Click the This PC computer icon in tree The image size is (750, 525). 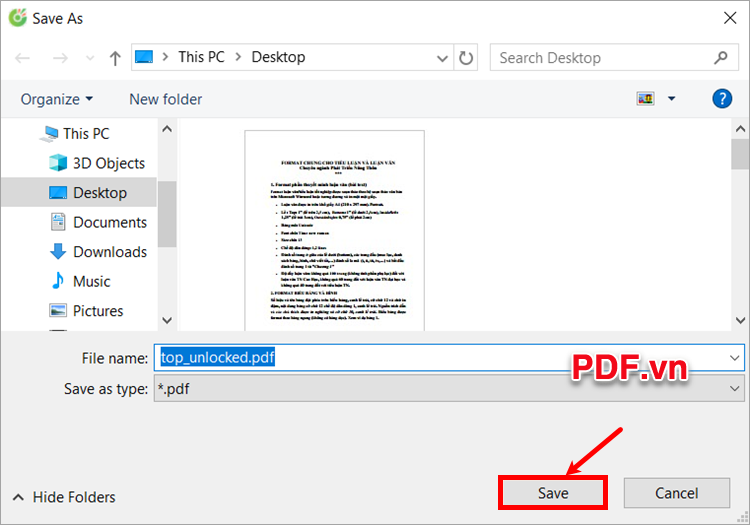pos(49,133)
